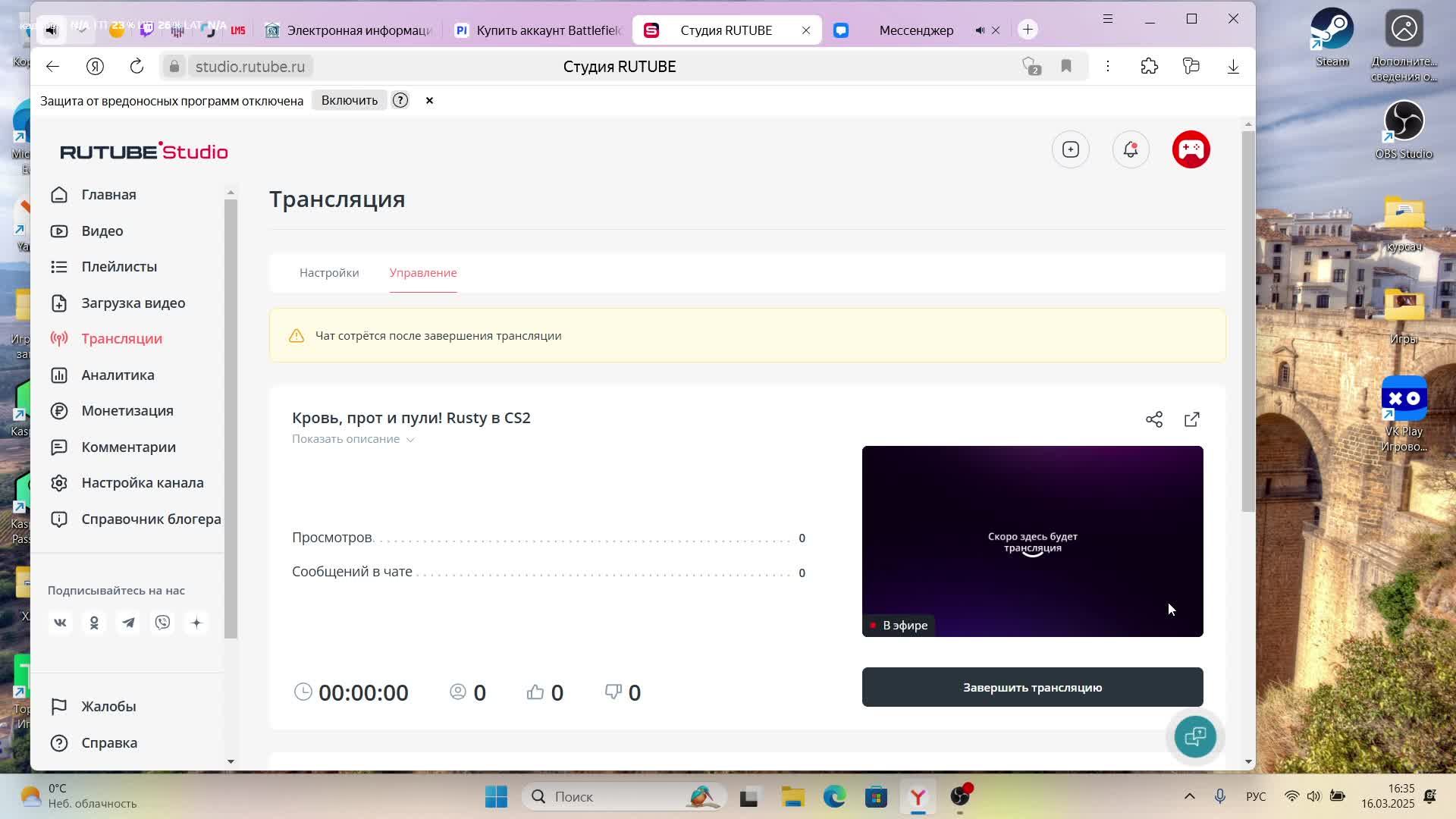Click the taskbar Поиск search box

click(623, 797)
